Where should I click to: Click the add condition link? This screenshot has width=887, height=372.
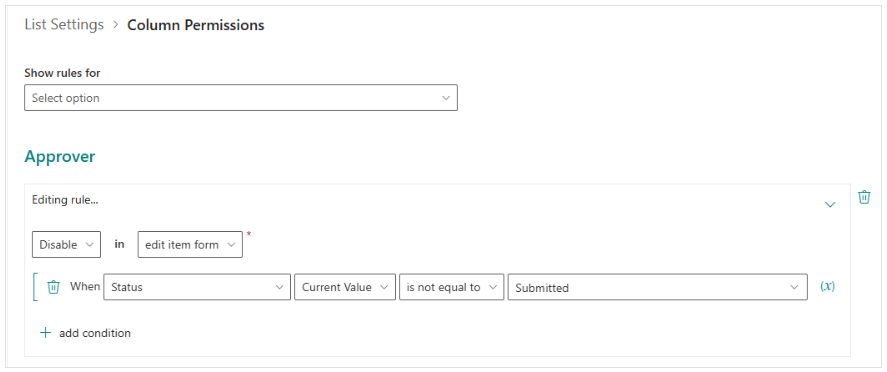[x=95, y=333]
